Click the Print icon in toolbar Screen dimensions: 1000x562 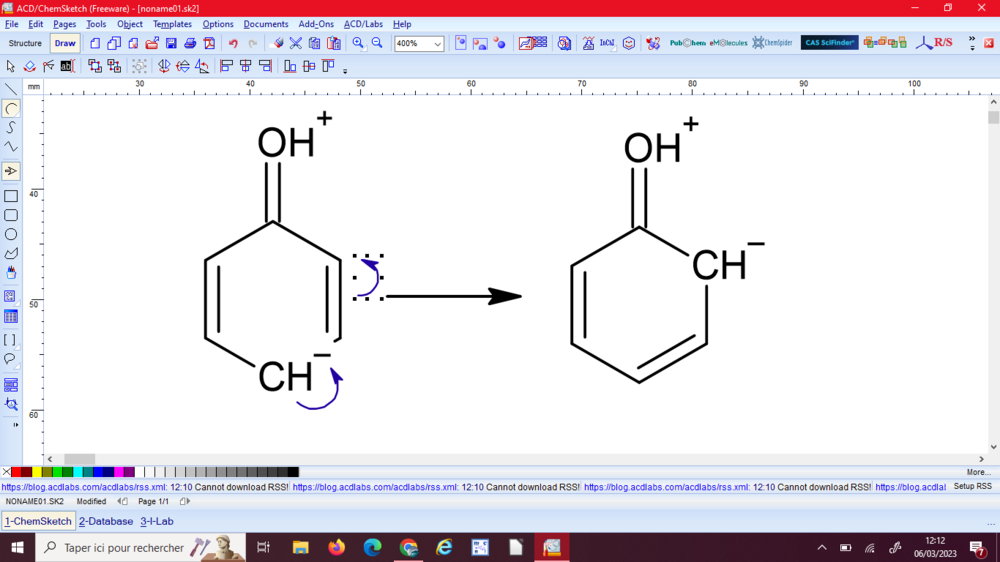click(190, 43)
